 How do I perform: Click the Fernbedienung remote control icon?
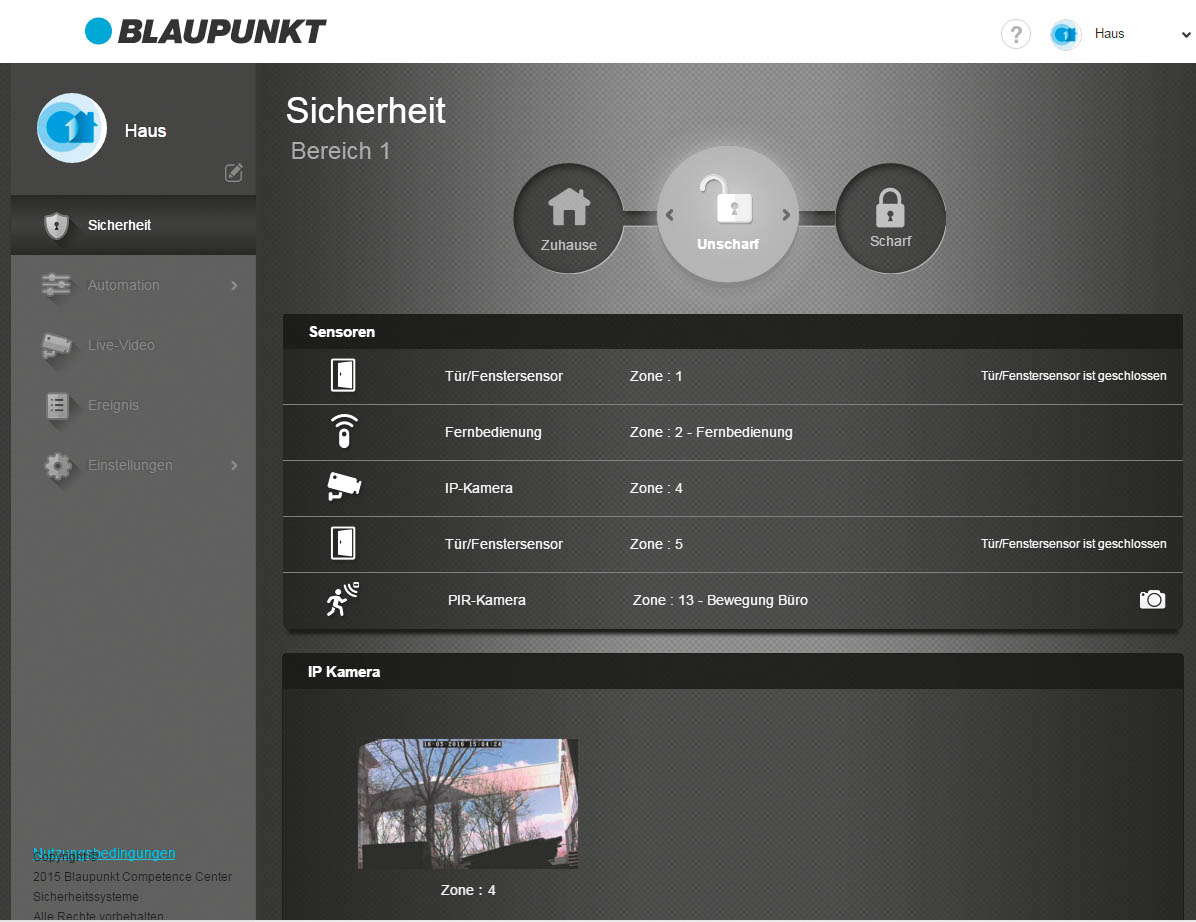(x=343, y=432)
